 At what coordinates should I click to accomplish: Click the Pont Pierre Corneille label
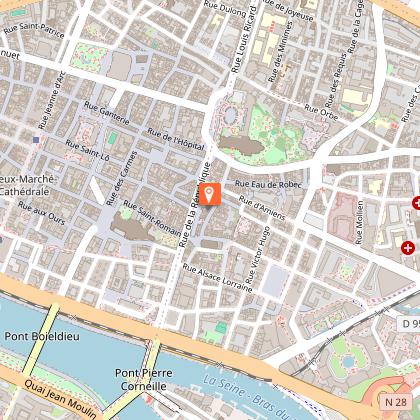(144, 379)
